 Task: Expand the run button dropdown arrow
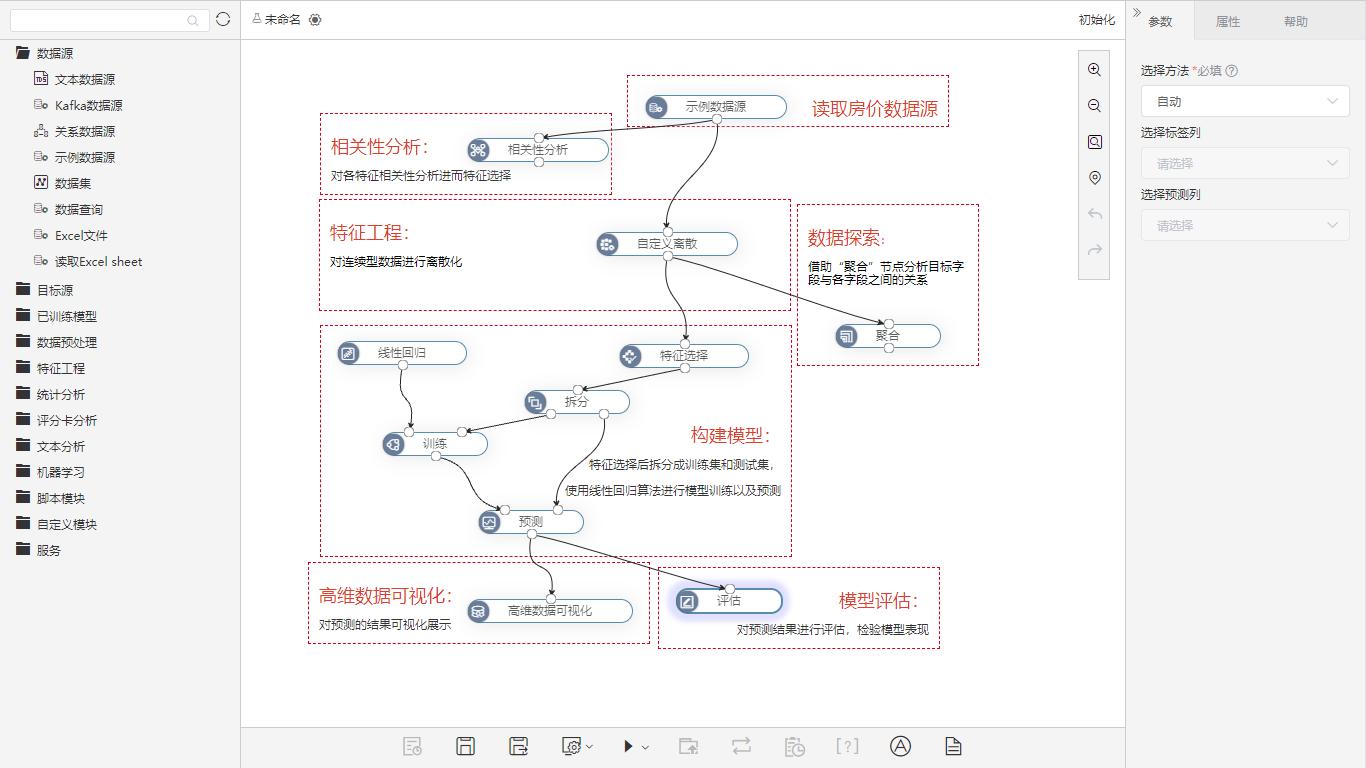coord(644,746)
